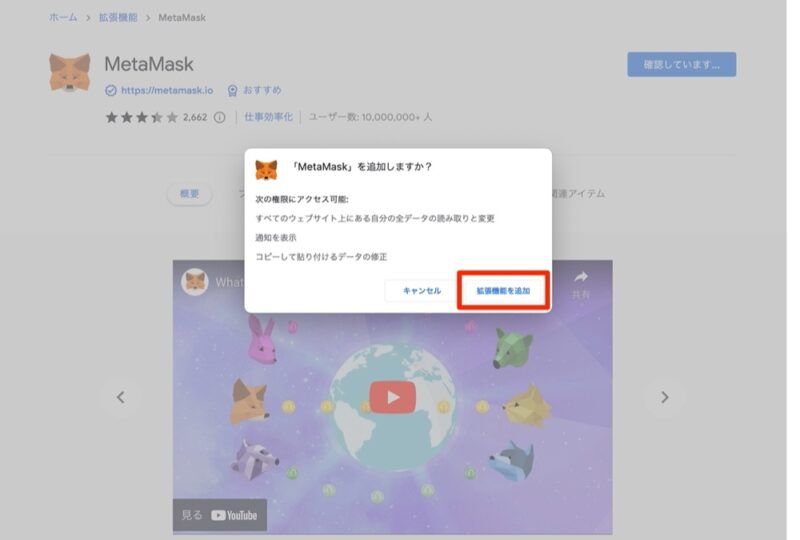Click the MetaMask fox icon in dialog
Image resolution: width=800 pixels, height=540 pixels.
[266, 170]
